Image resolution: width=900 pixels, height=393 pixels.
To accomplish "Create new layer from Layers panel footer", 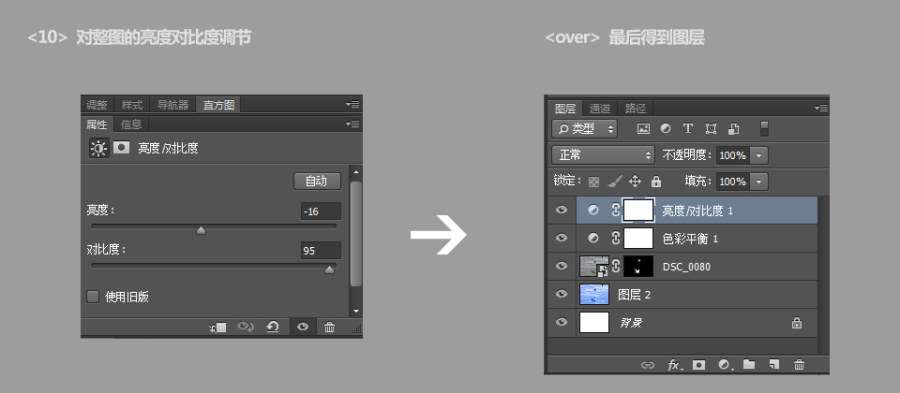I will (x=774, y=364).
